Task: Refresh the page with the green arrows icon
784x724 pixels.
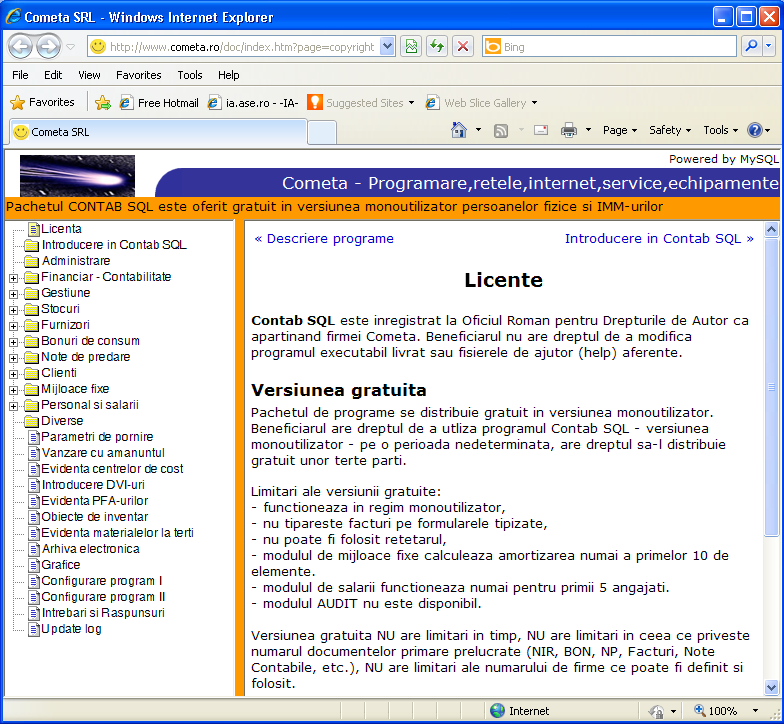Action: (x=437, y=46)
